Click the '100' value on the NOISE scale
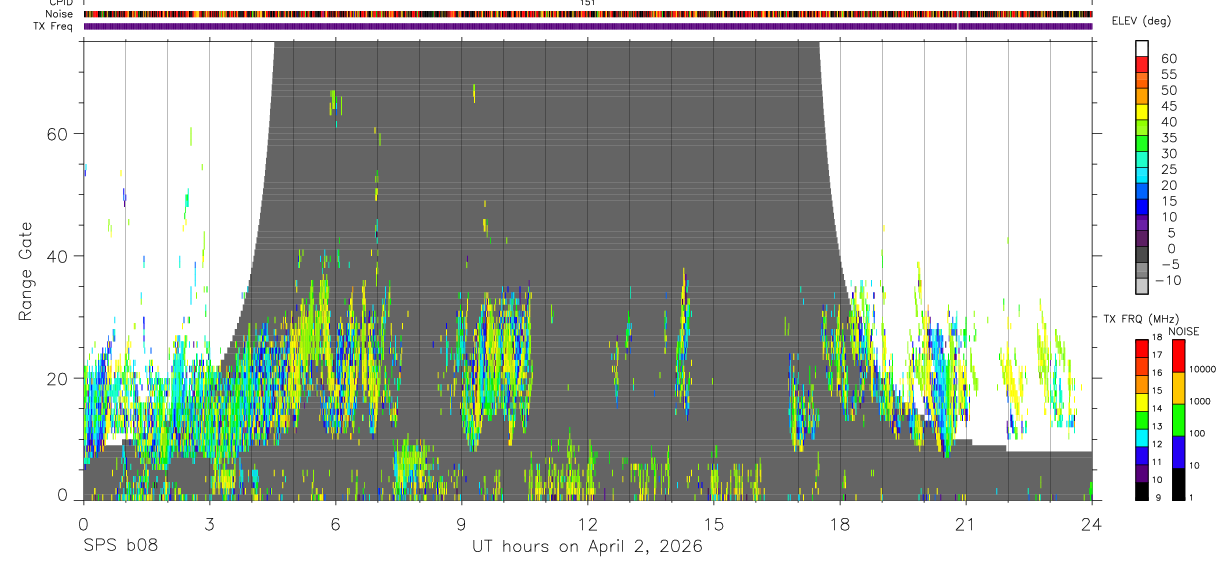Image resolution: width=1228 pixels, height=567 pixels. pyautogui.click(x=1195, y=434)
